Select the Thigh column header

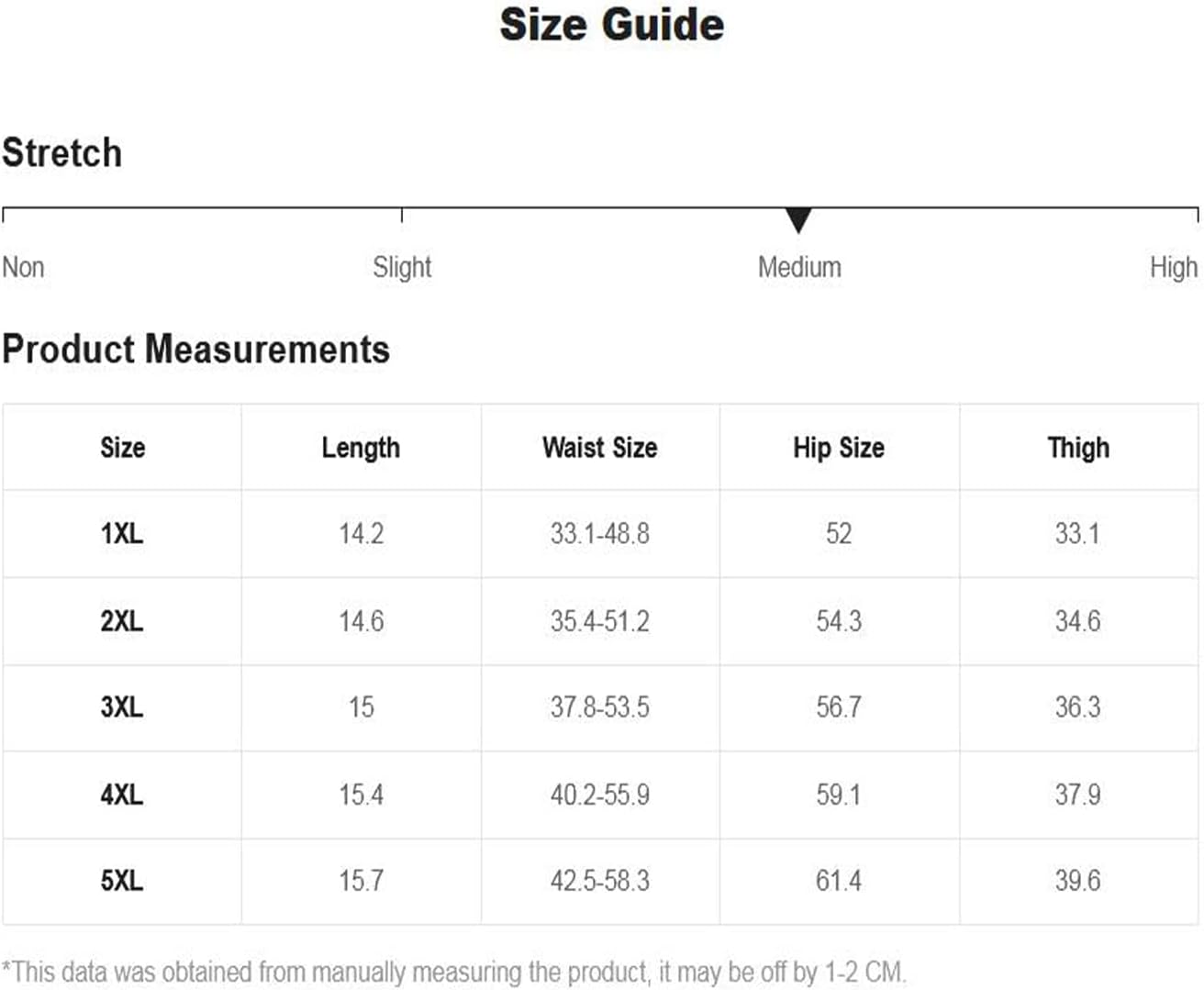point(1078,448)
